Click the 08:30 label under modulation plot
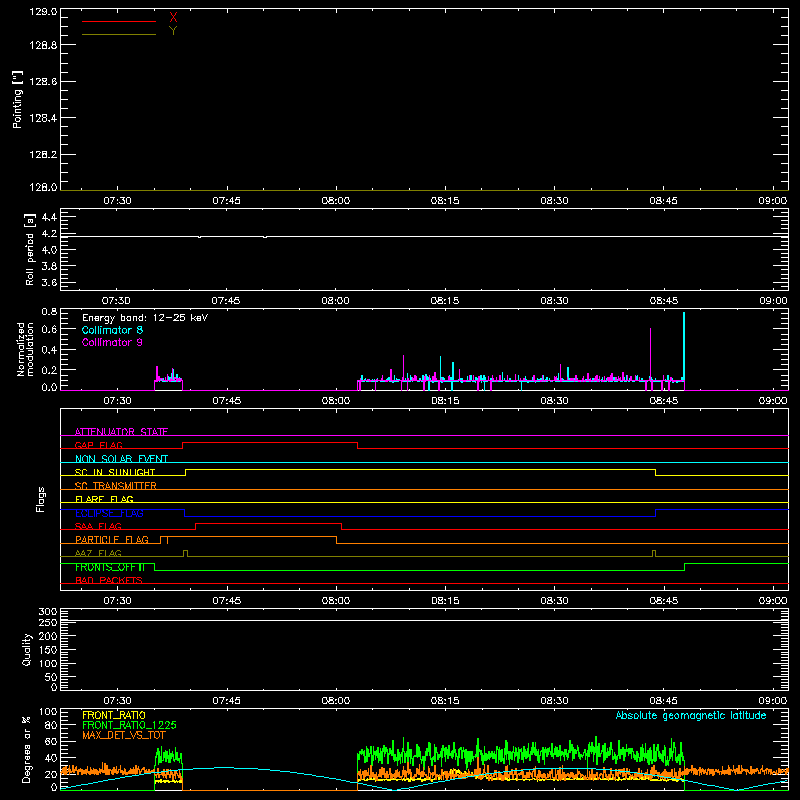Image resolution: width=800 pixels, height=800 pixels. click(x=554, y=401)
